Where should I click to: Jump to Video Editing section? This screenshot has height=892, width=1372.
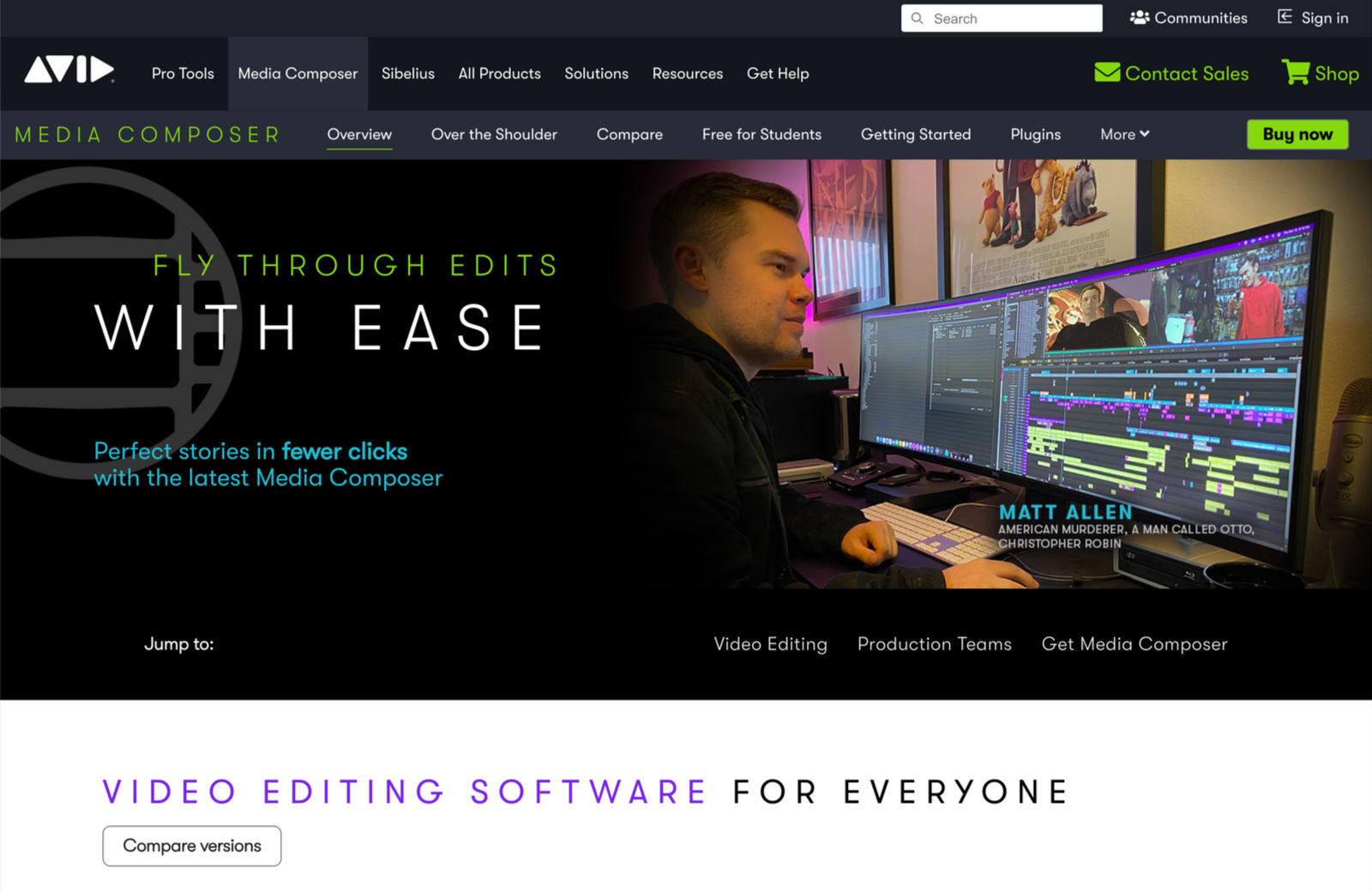pos(771,644)
